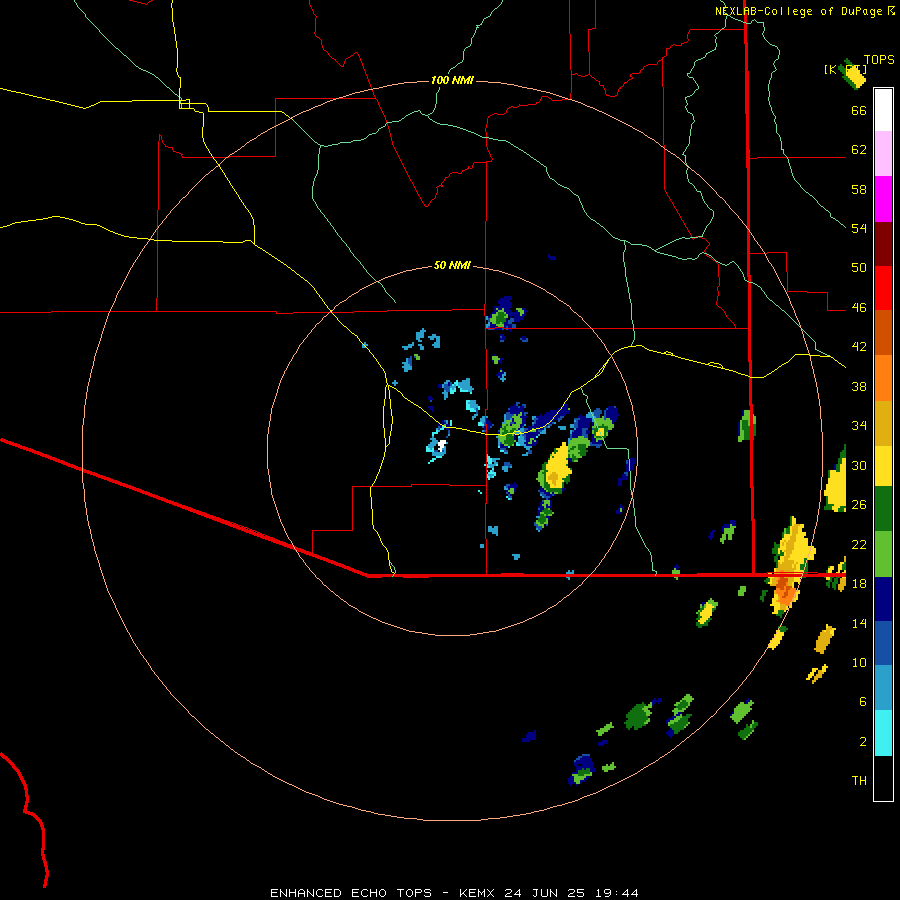Click the "66" legend value

point(859,111)
